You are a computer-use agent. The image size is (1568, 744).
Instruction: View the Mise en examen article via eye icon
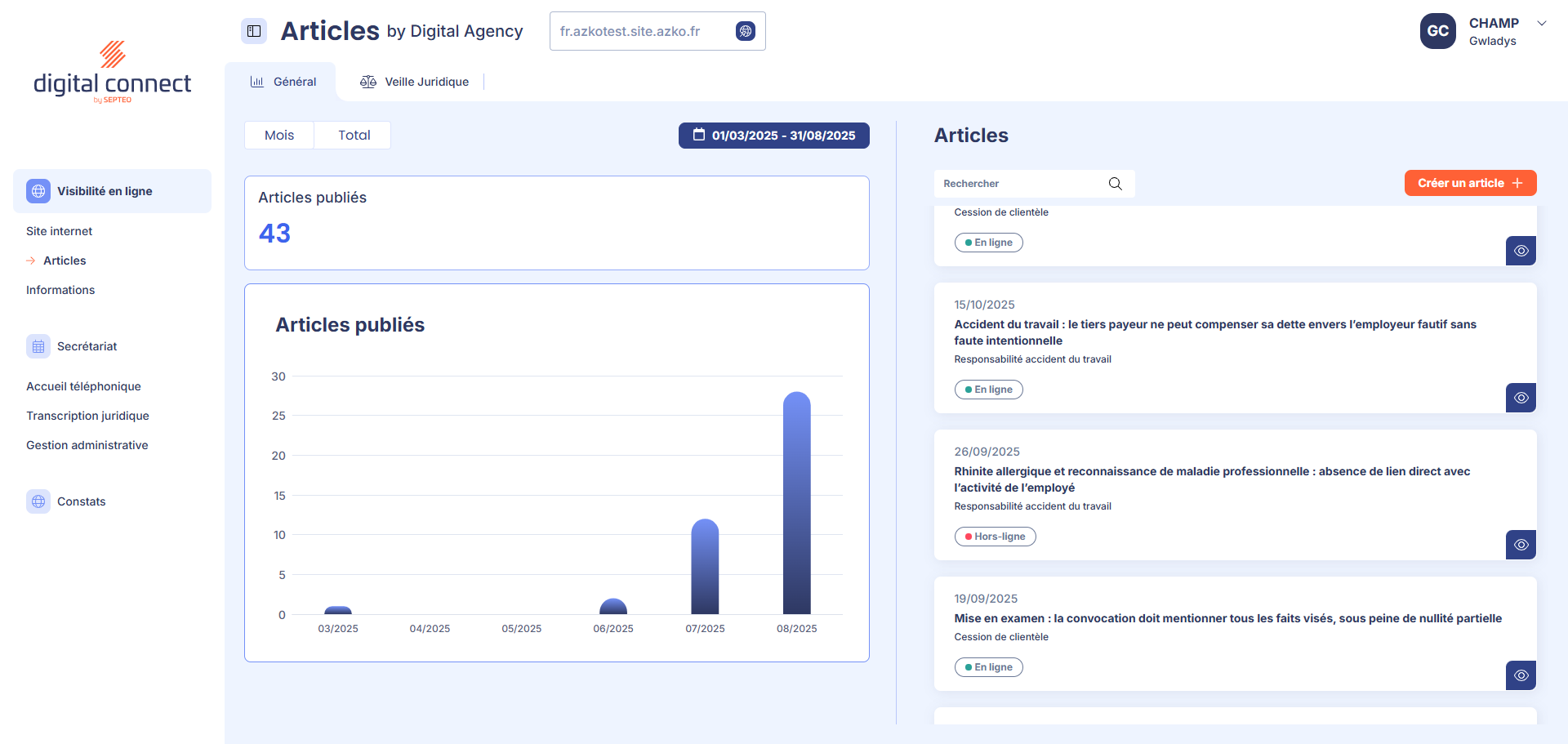click(x=1521, y=675)
